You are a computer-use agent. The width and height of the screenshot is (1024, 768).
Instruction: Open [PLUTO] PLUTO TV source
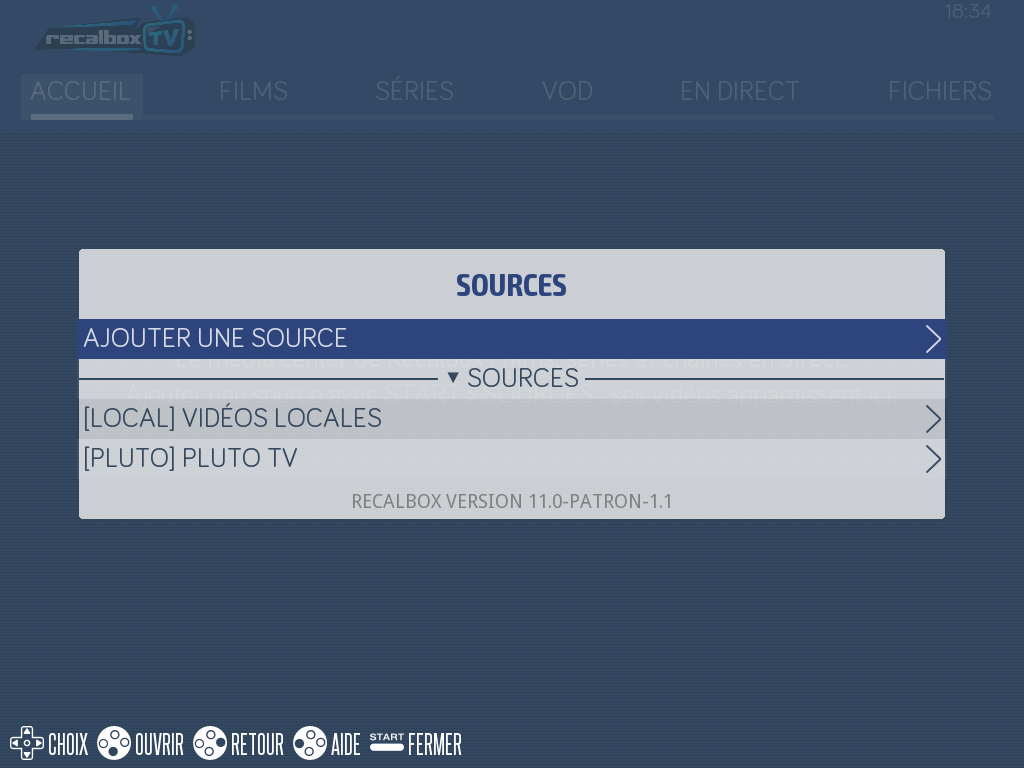[x=512, y=458]
